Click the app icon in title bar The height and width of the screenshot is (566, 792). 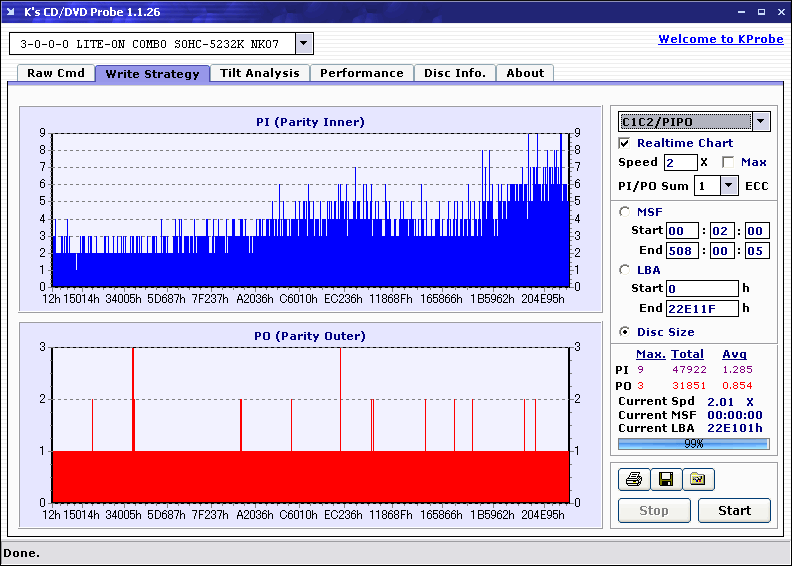pos(11,11)
